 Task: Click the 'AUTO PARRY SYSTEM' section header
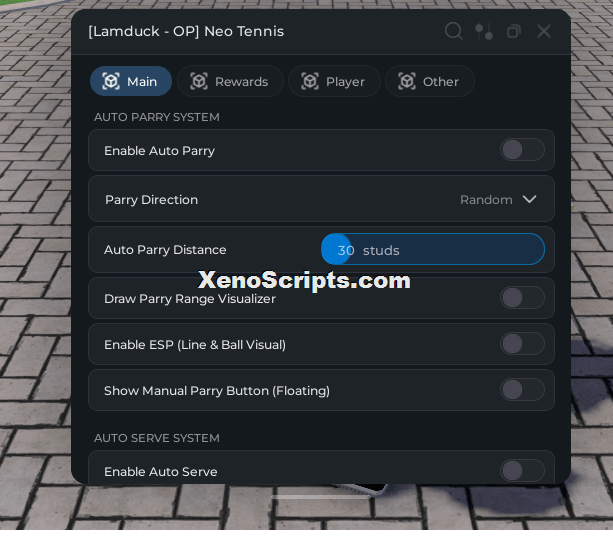[x=157, y=117]
